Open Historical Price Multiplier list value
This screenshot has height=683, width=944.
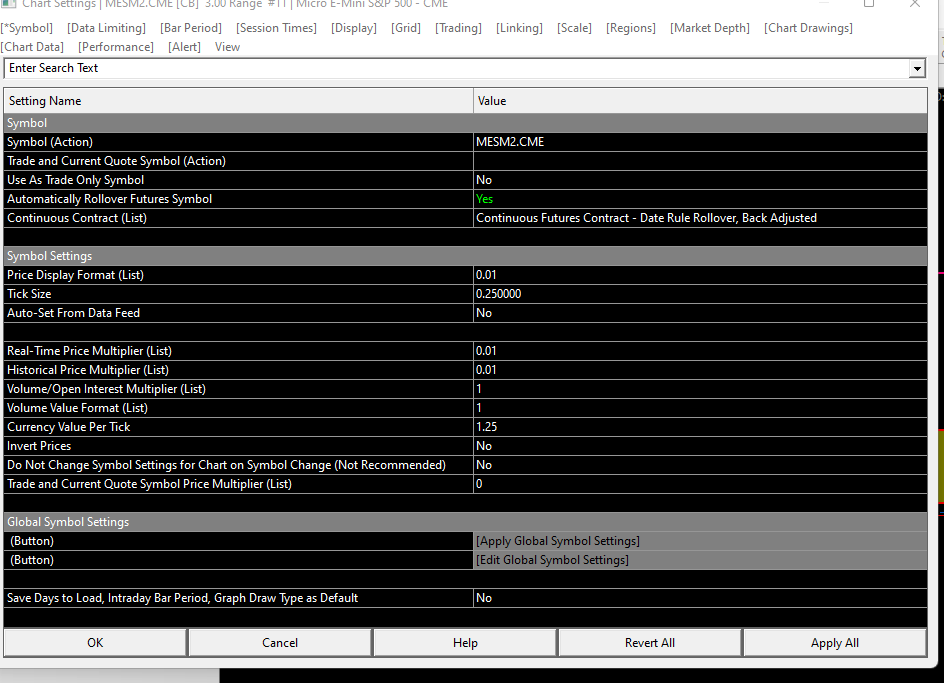700,370
